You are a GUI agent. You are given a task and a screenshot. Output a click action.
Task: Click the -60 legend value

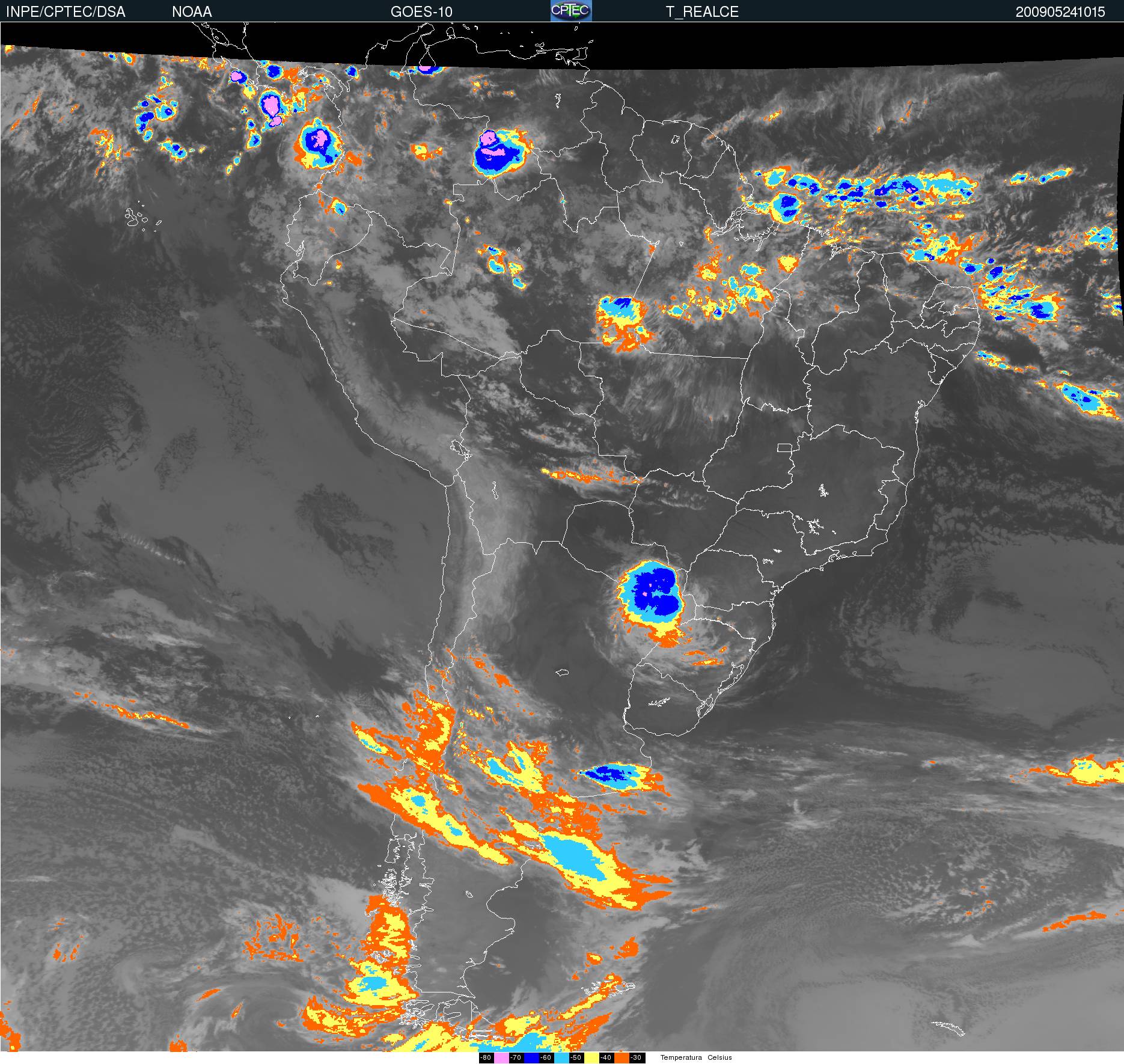pyautogui.click(x=546, y=1058)
